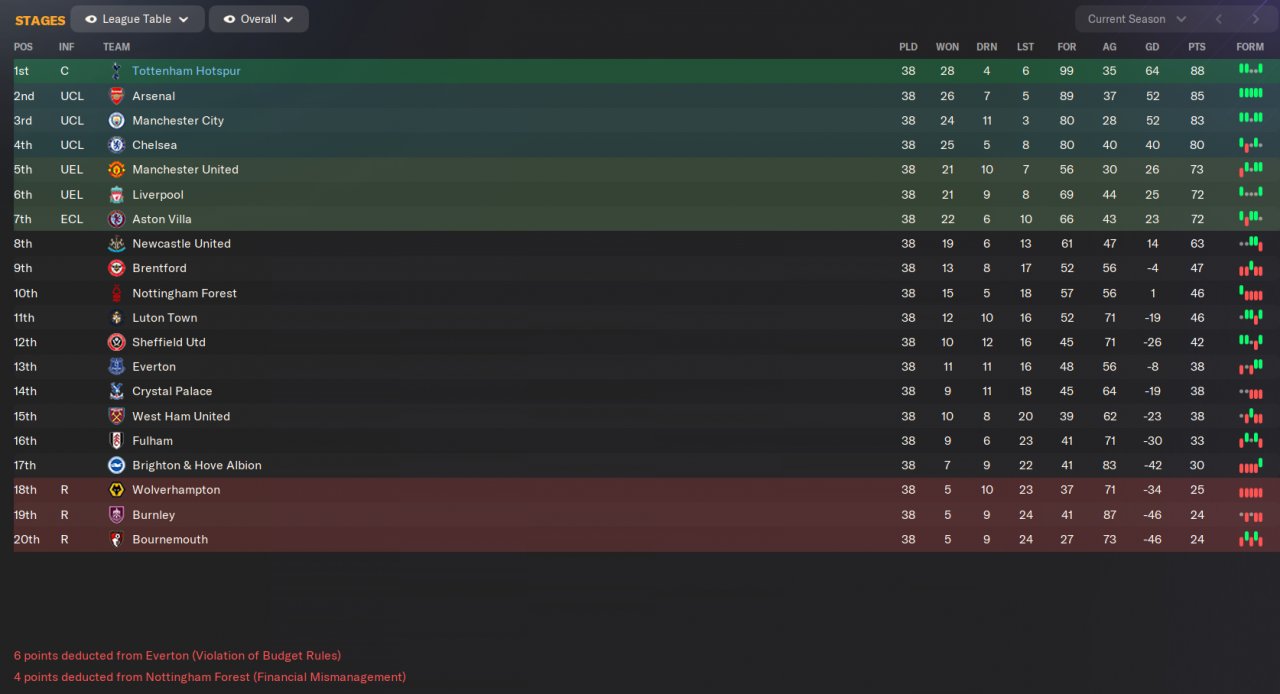Open the Chelsea team name link
This screenshot has width=1280, height=694.
point(154,145)
